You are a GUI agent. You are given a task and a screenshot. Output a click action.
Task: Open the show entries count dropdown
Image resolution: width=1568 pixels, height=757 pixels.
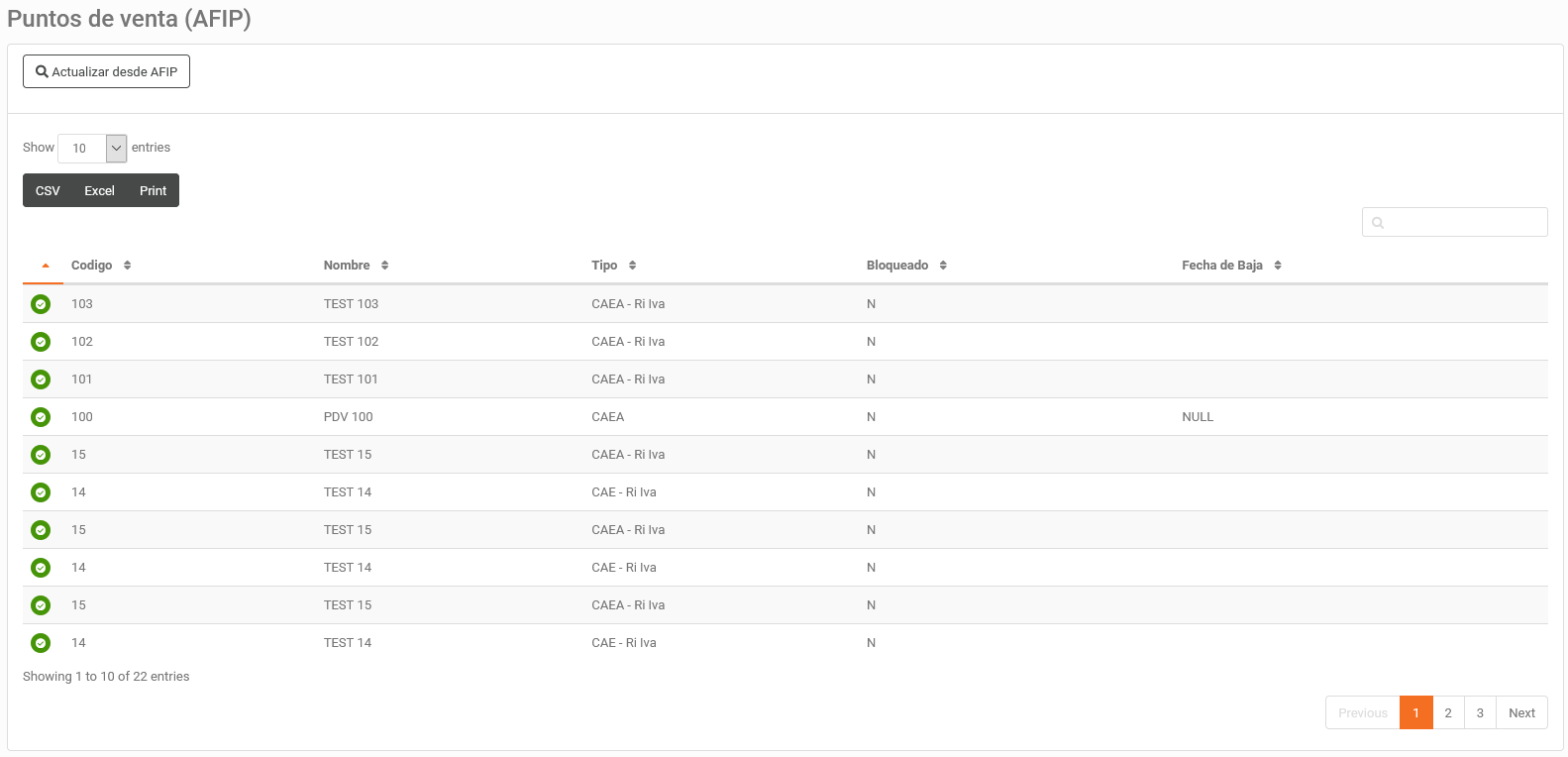(92, 149)
